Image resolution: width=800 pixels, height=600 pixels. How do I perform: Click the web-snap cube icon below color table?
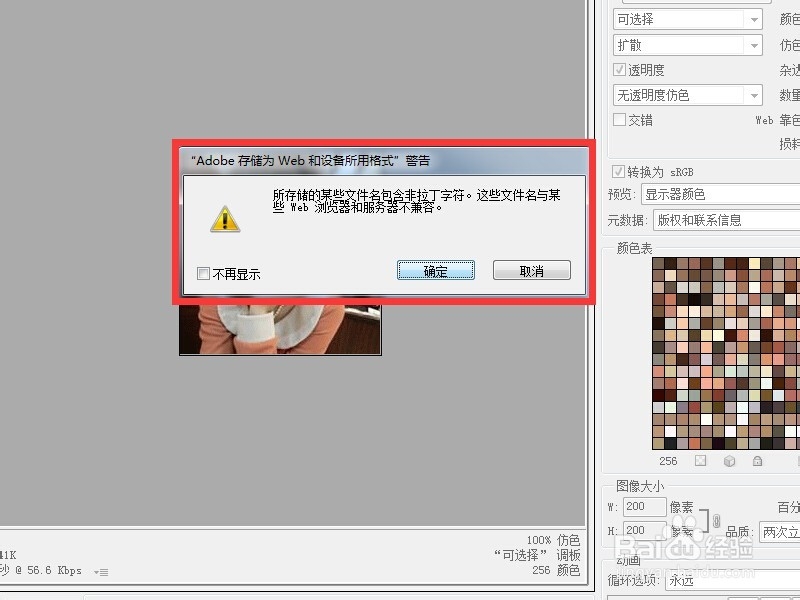(729, 461)
